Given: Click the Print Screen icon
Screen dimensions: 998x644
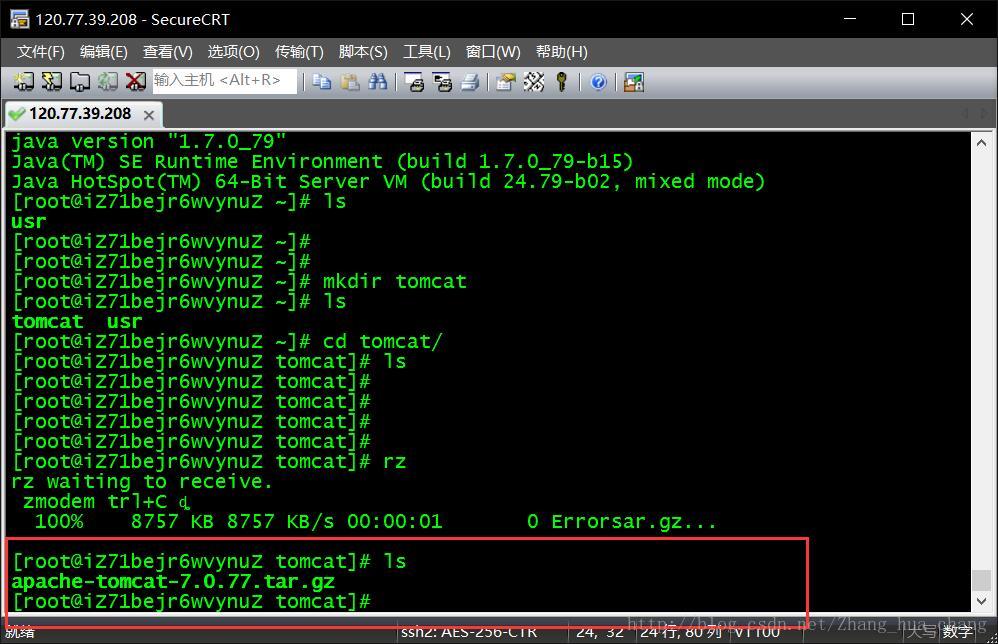Looking at the screenshot, I should pos(414,81).
